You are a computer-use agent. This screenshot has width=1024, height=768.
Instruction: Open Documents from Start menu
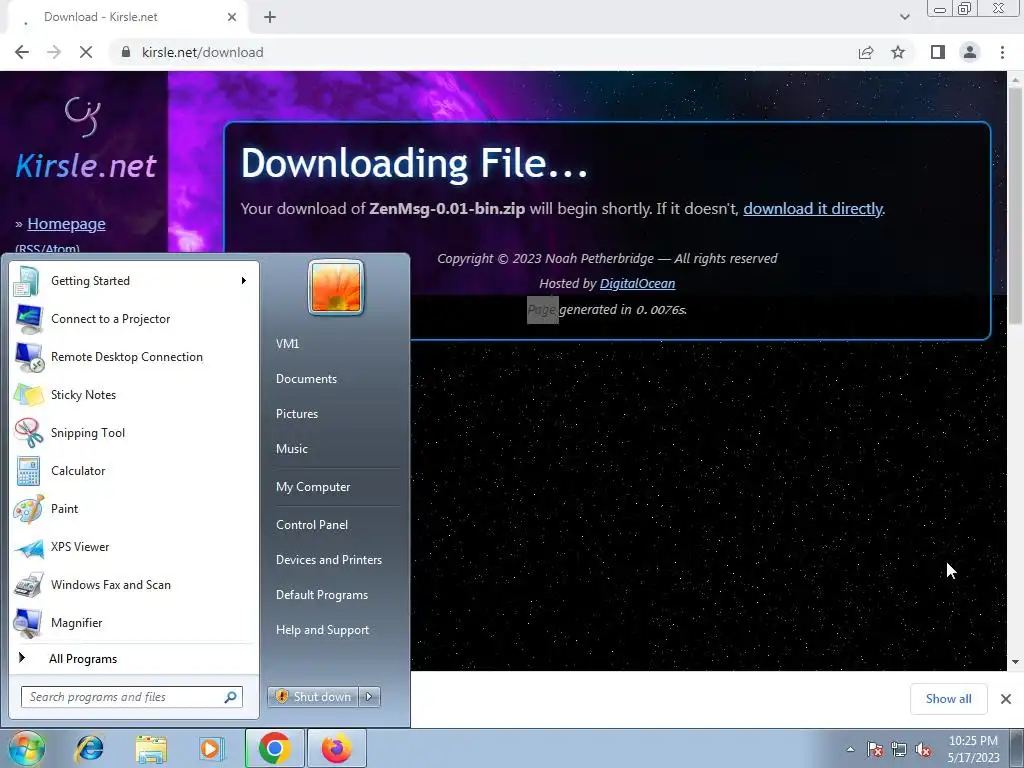click(x=306, y=379)
